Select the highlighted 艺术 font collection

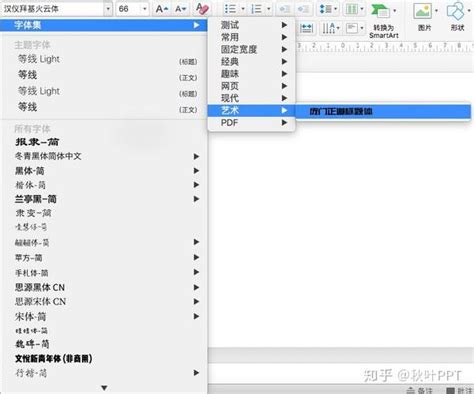(251, 110)
